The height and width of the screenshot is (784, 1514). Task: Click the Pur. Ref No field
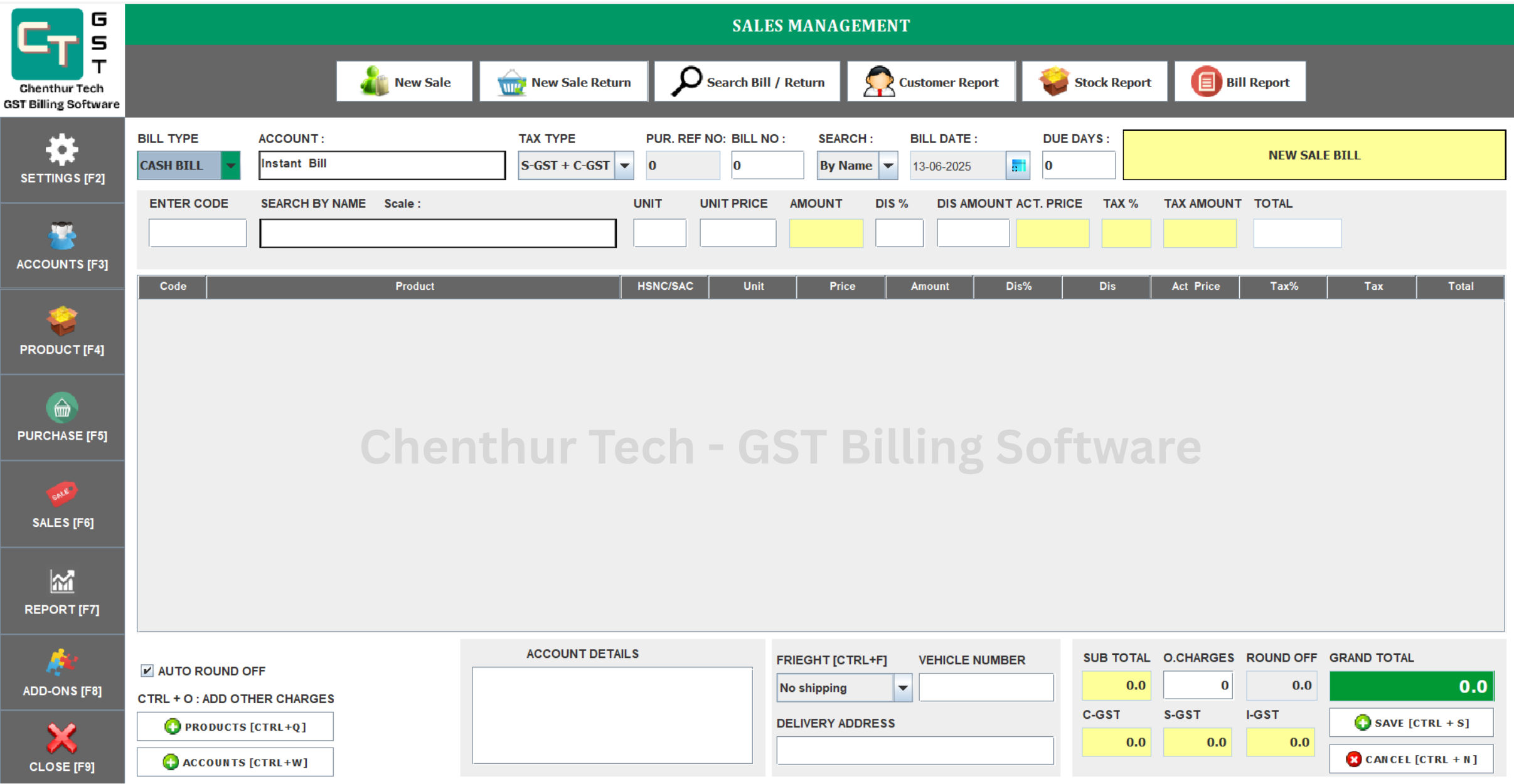683,166
